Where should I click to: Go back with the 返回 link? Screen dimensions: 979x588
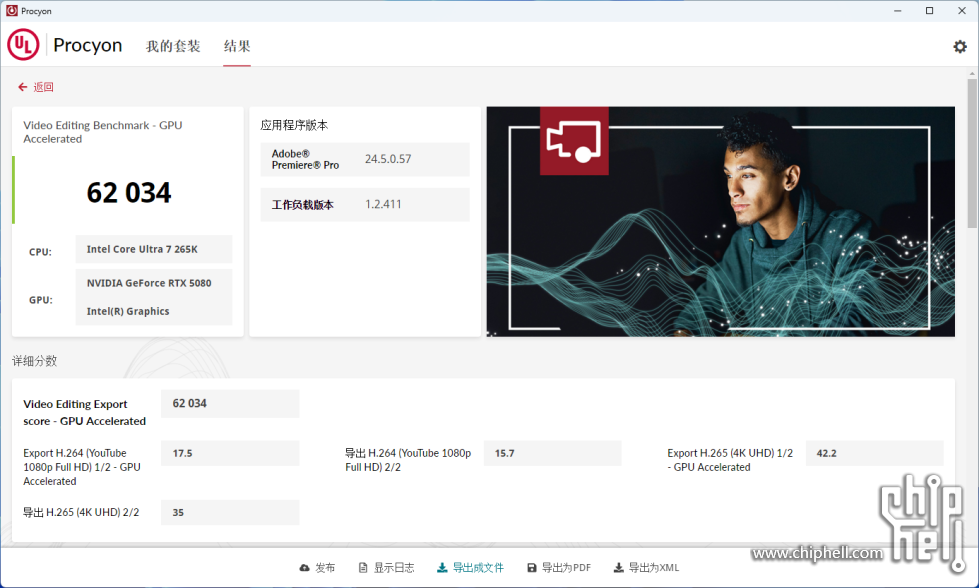tap(43, 87)
